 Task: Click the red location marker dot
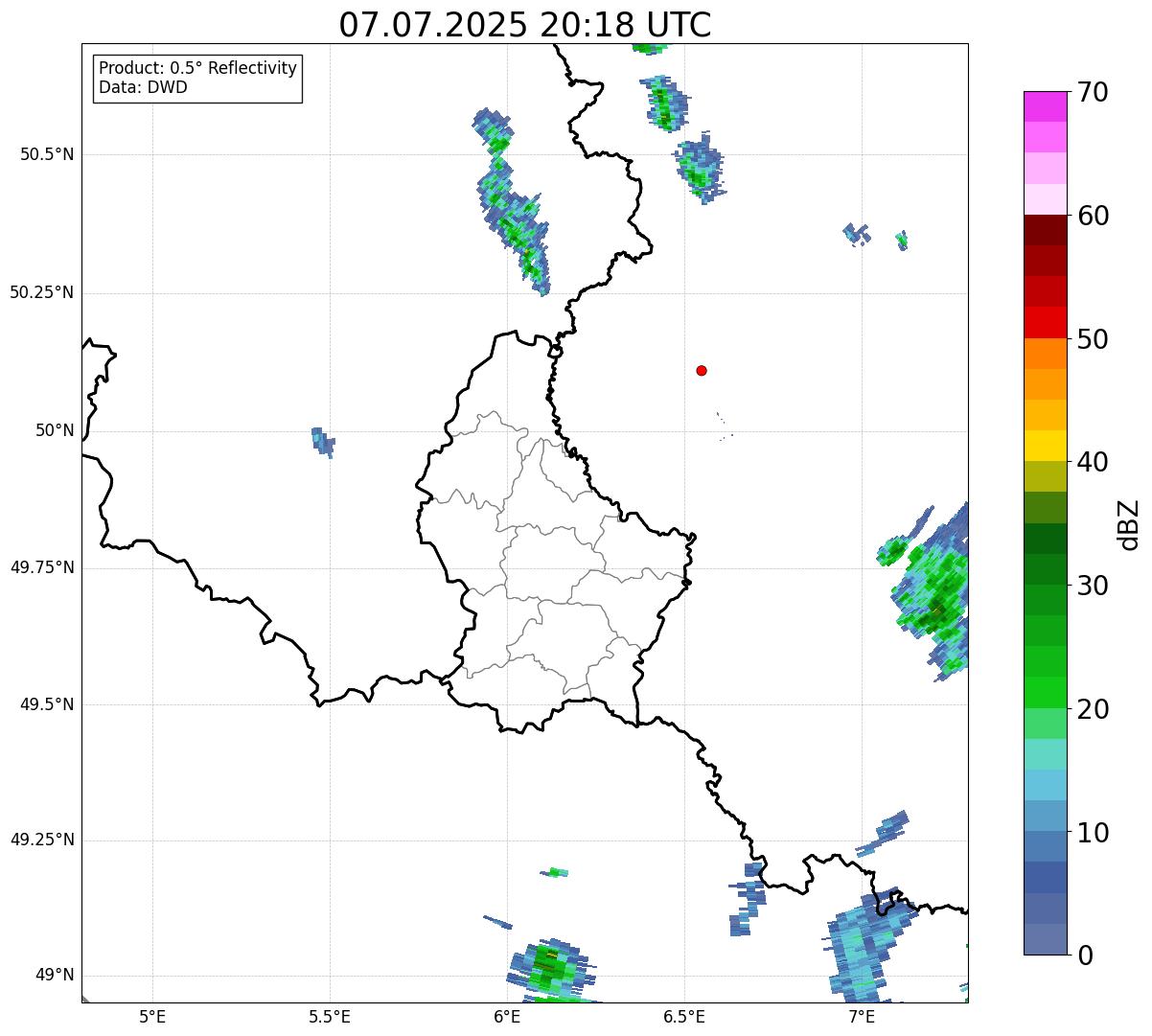coord(702,370)
